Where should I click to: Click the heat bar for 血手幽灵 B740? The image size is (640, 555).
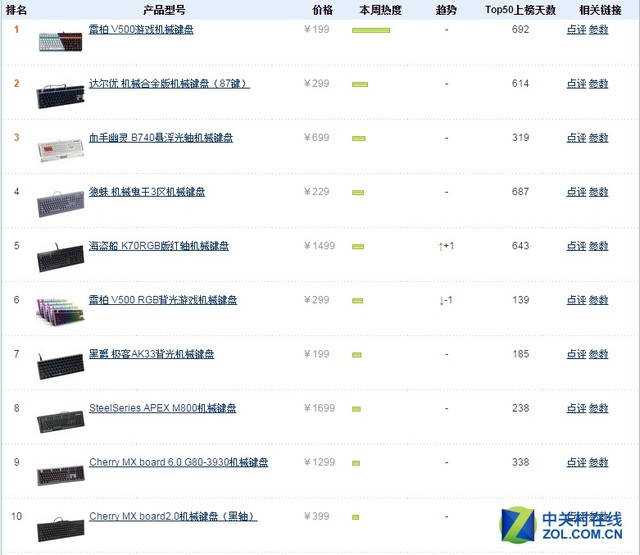[x=359, y=138]
